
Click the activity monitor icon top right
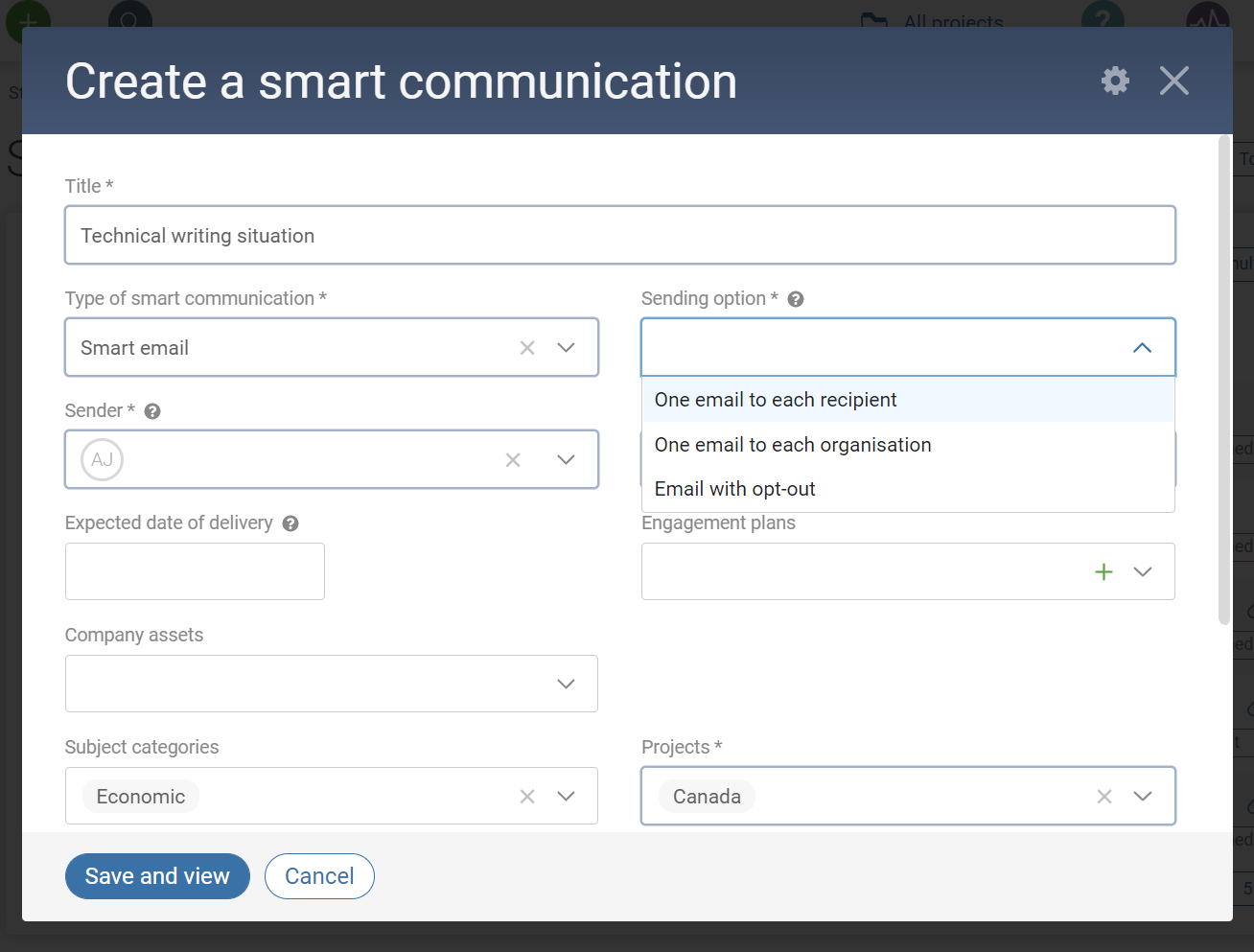tap(1207, 15)
